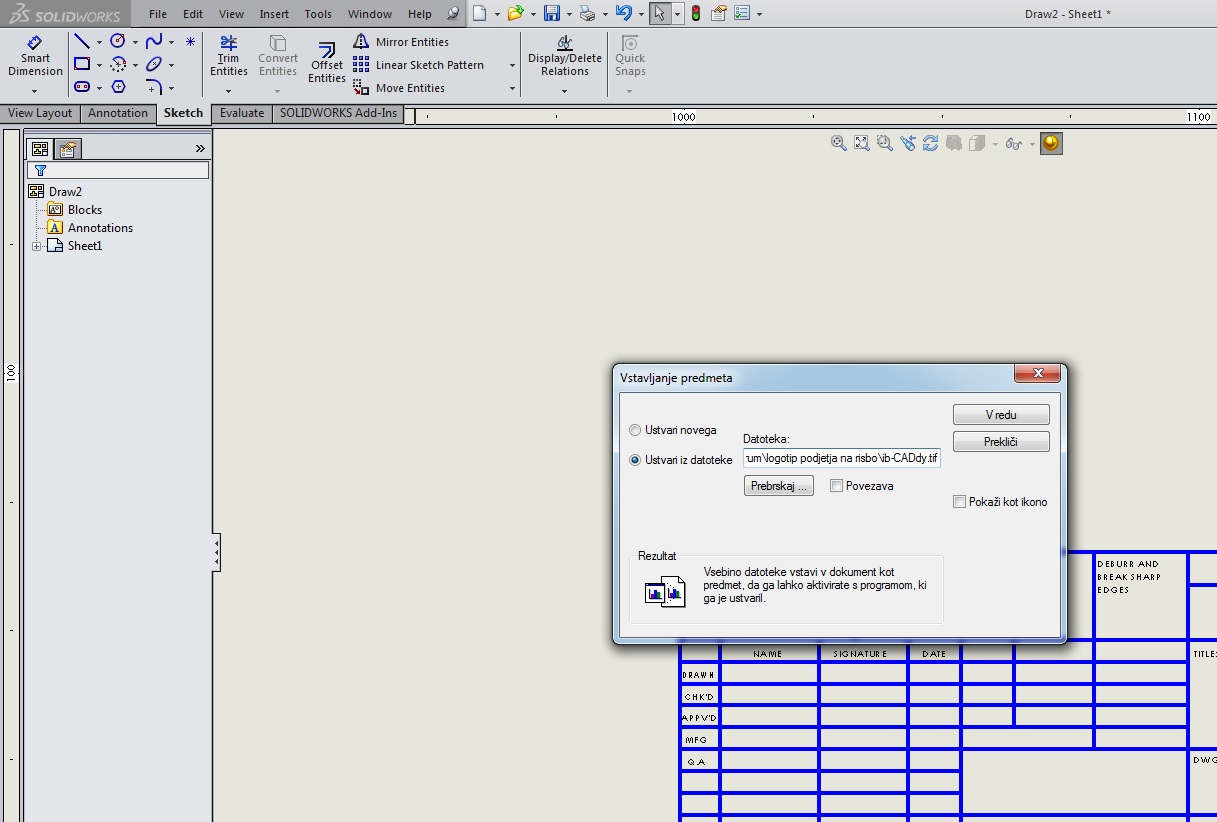Select the Offset Entities tool
Viewport: 1217px width, 822px height.
pos(326,62)
